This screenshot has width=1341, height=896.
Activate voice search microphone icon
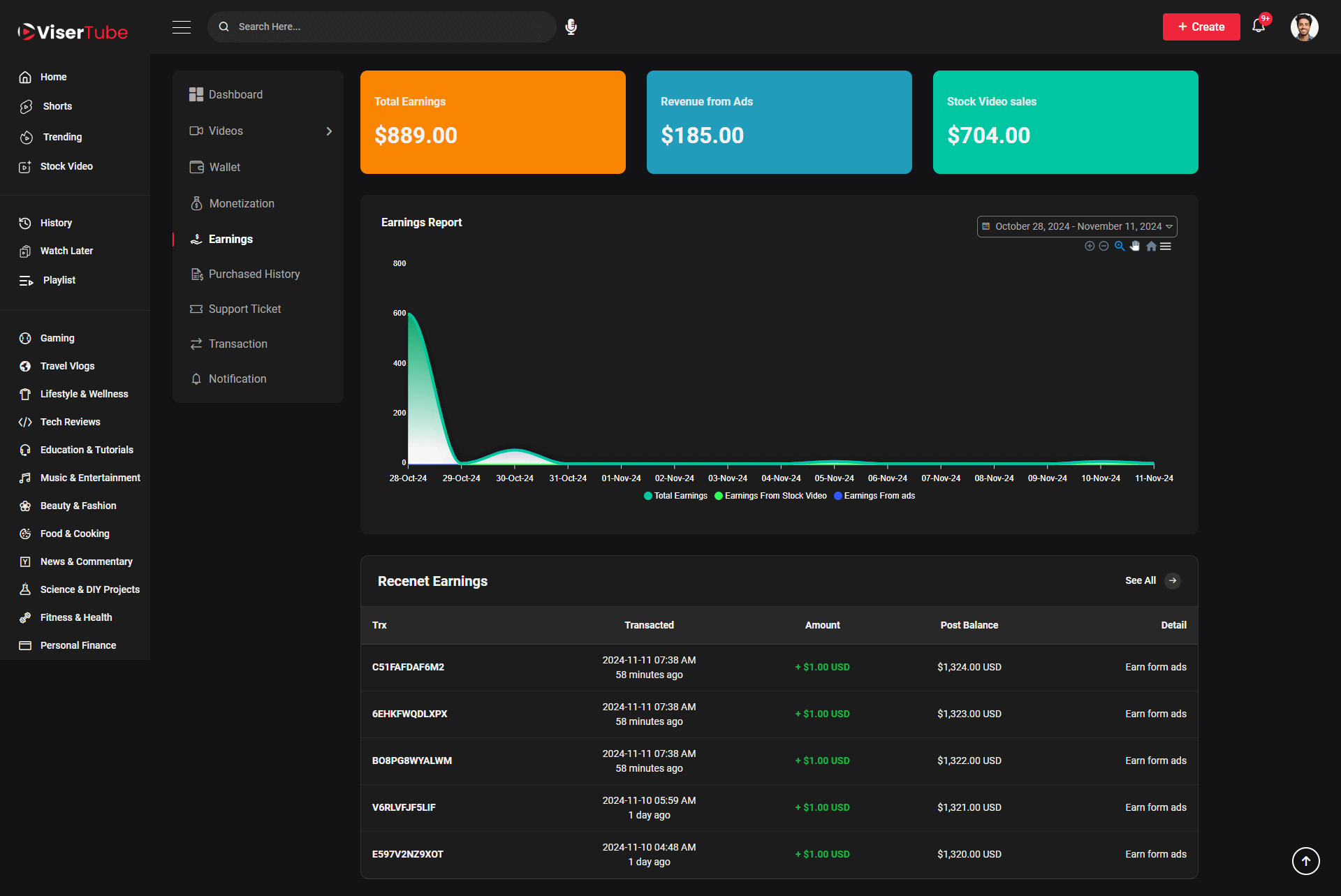[571, 27]
